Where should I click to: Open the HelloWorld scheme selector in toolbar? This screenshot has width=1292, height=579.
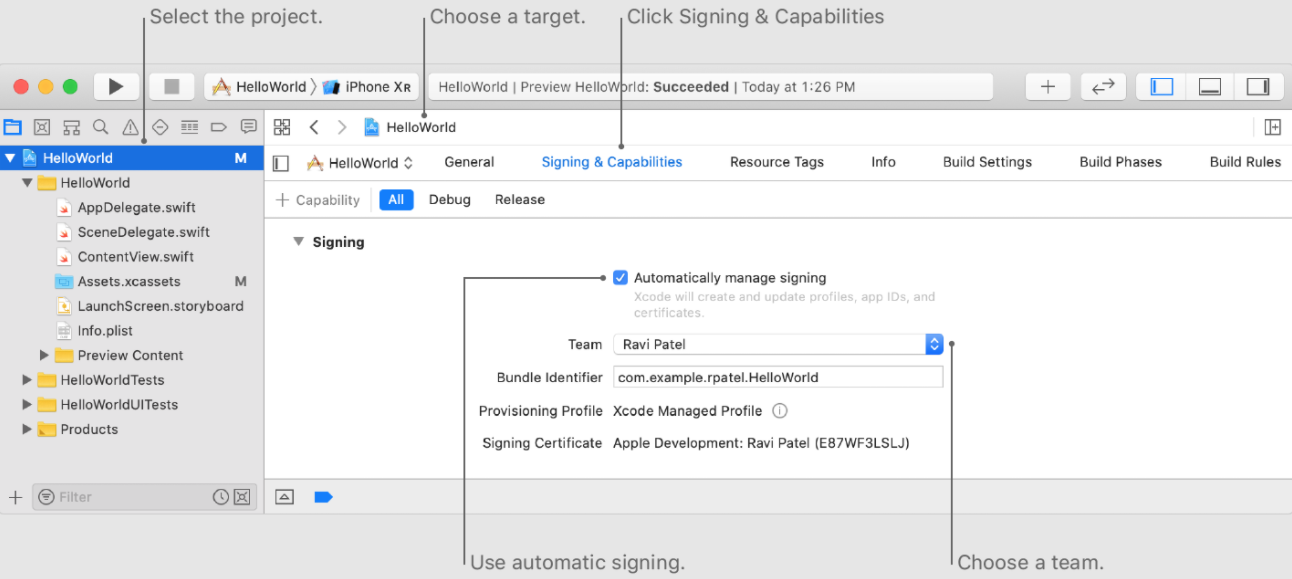coord(259,87)
